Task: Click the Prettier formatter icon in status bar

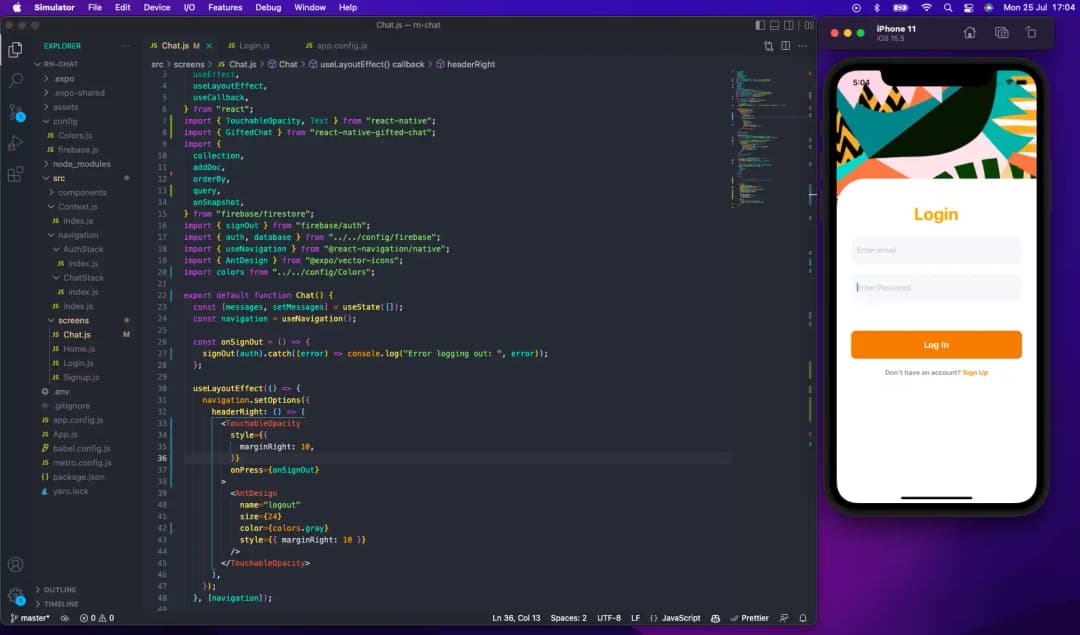Action: pos(752,618)
